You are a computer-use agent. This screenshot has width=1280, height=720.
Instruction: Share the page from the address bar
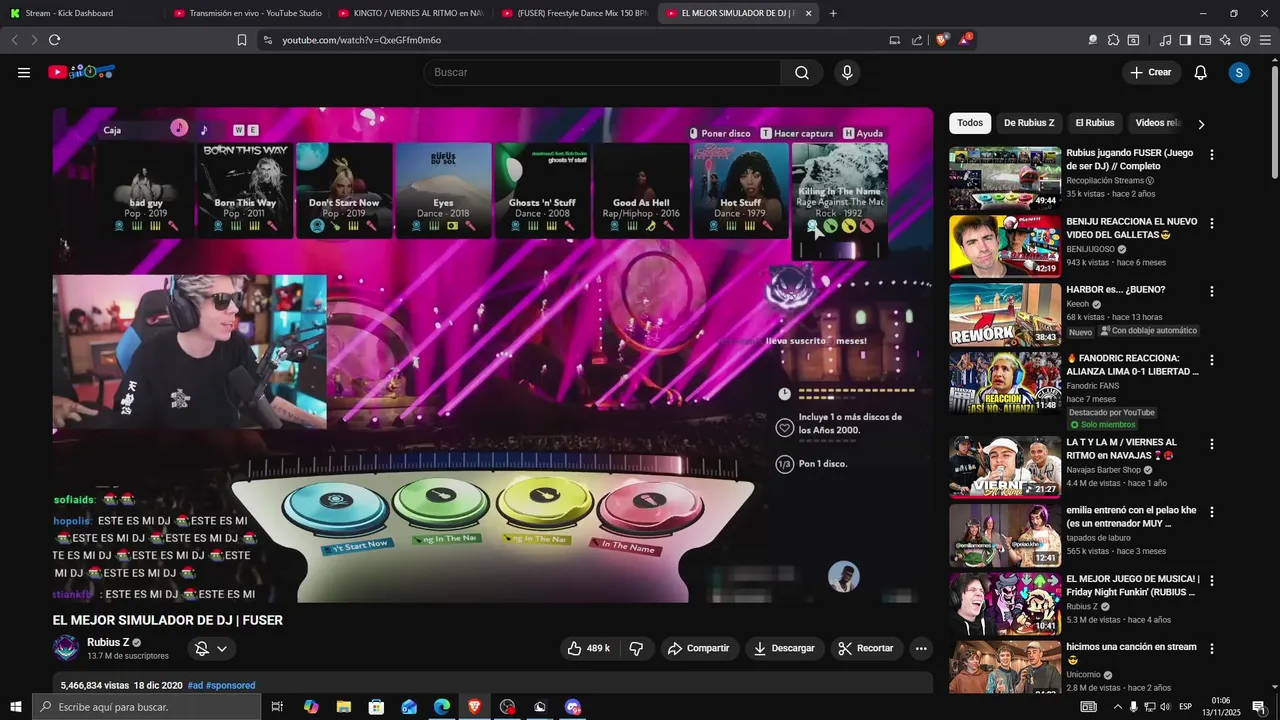point(917,40)
